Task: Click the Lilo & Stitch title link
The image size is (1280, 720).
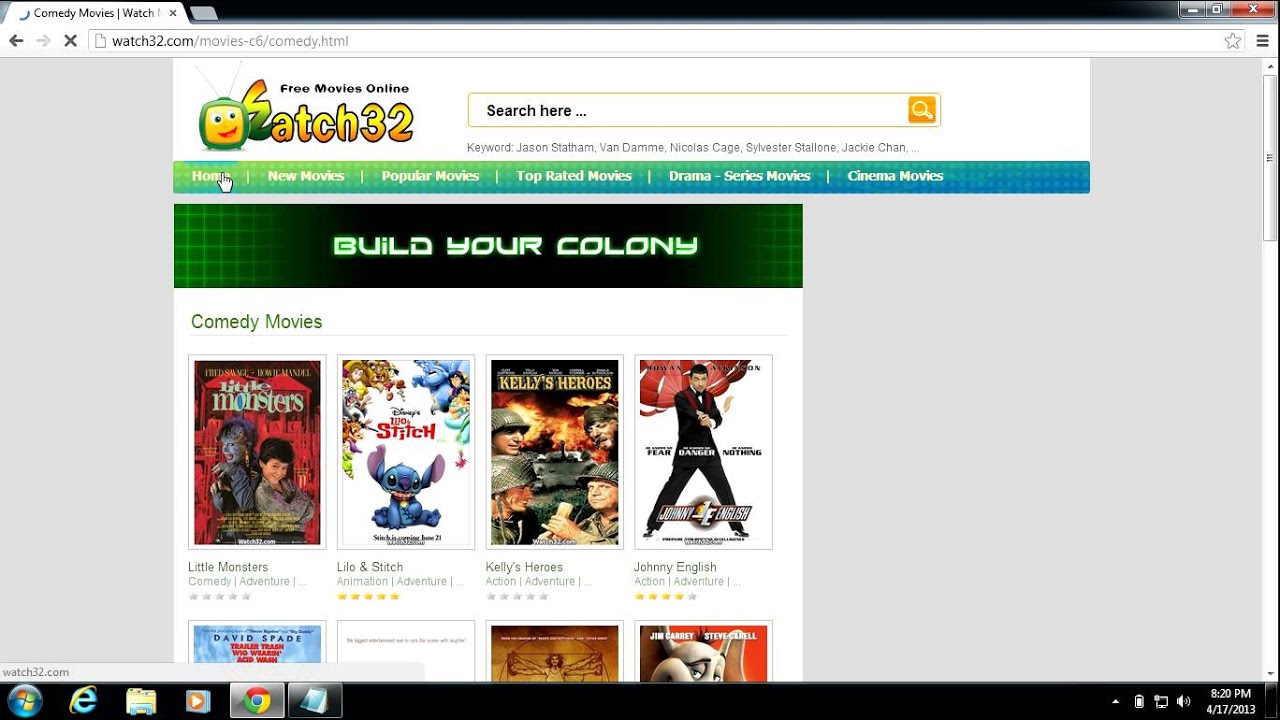Action: pyautogui.click(x=370, y=567)
